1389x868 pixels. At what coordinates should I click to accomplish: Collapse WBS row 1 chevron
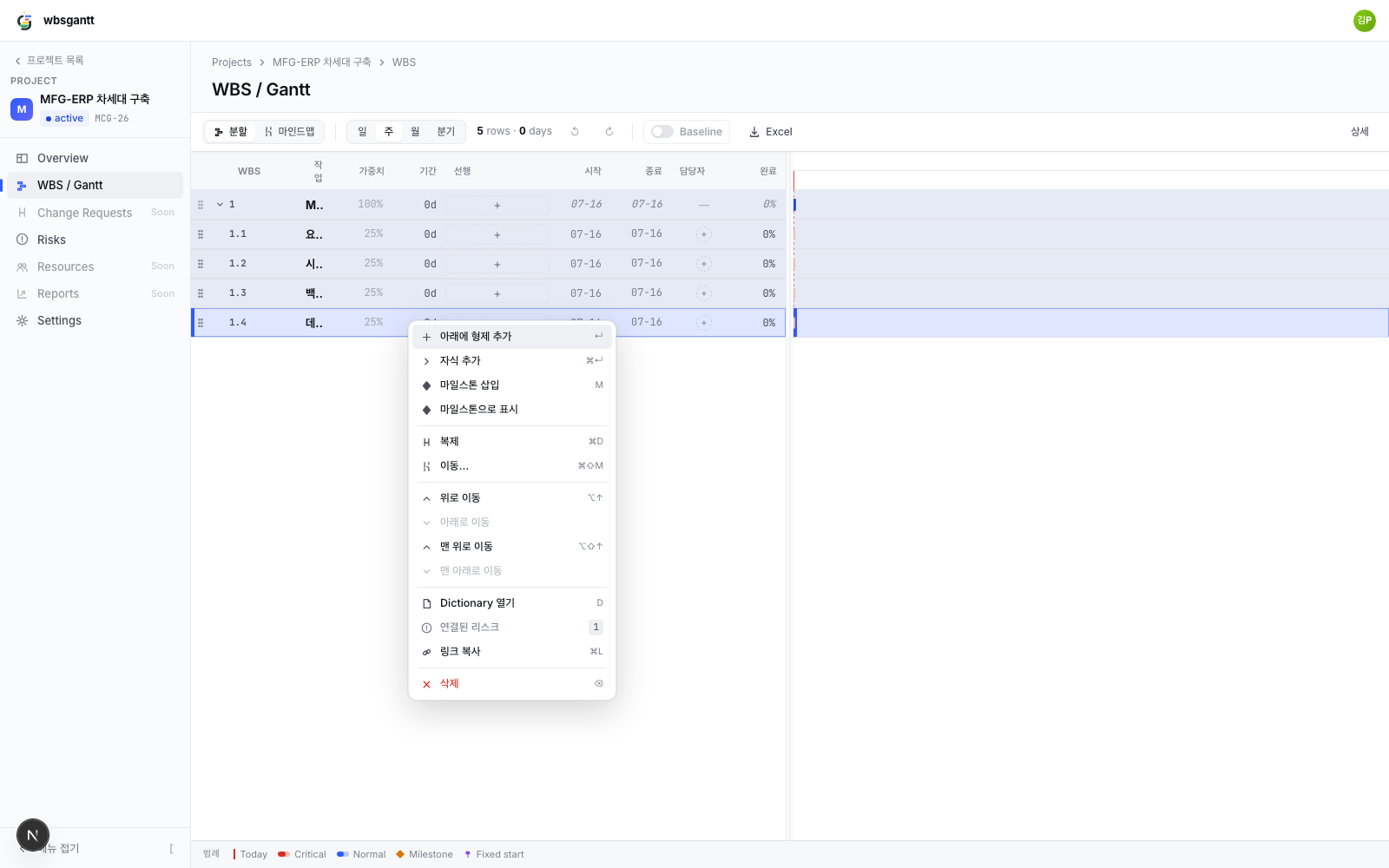pyautogui.click(x=220, y=205)
